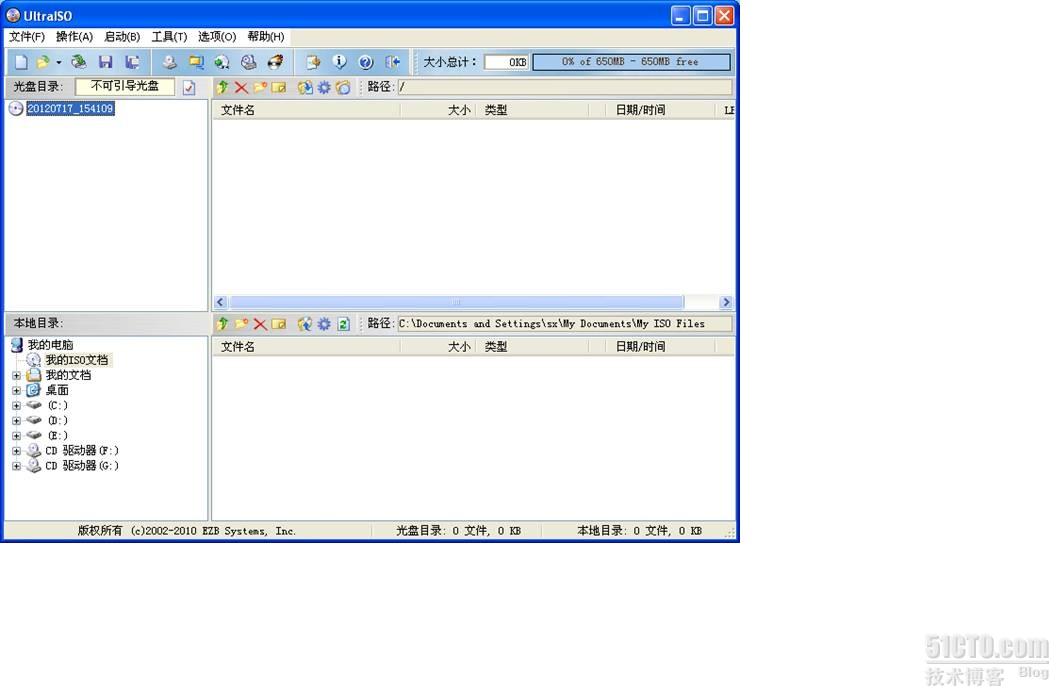Open the 选项(O) menu
1063x700 pixels.
217,37
